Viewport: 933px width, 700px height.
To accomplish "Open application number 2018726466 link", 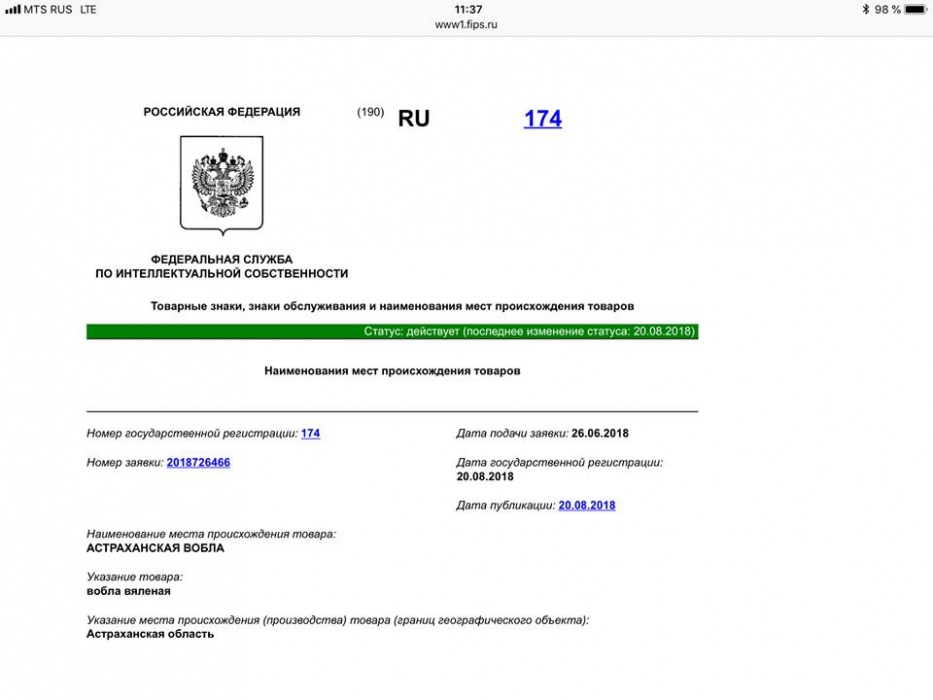I will [x=198, y=462].
